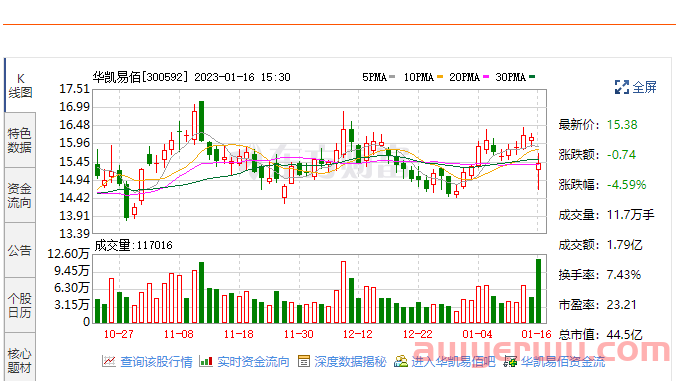689x381 pixels.
Task: Switch to the 特色数据 tab
Action: coord(20,141)
